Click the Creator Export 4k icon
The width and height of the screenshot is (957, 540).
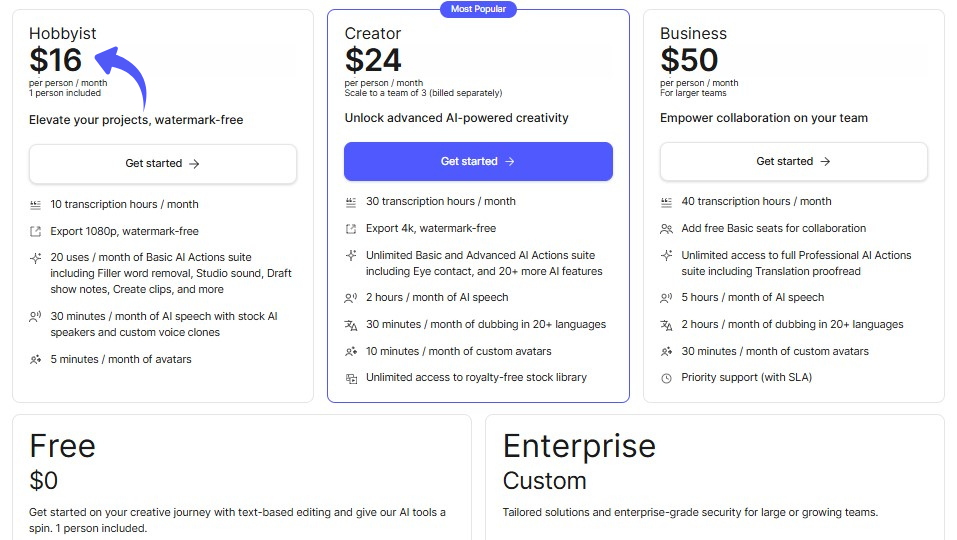pos(351,229)
